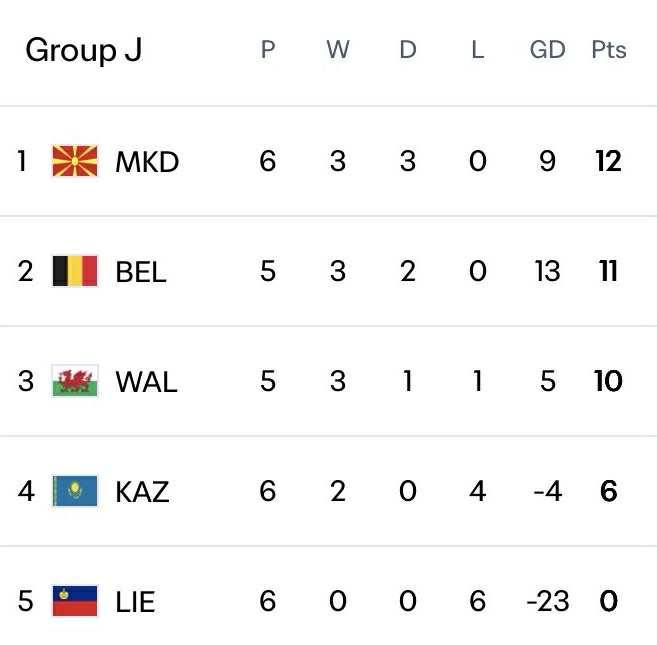Image resolution: width=657 pixels, height=645 pixels.
Task: Click the D (draws) column header
Action: tap(407, 50)
